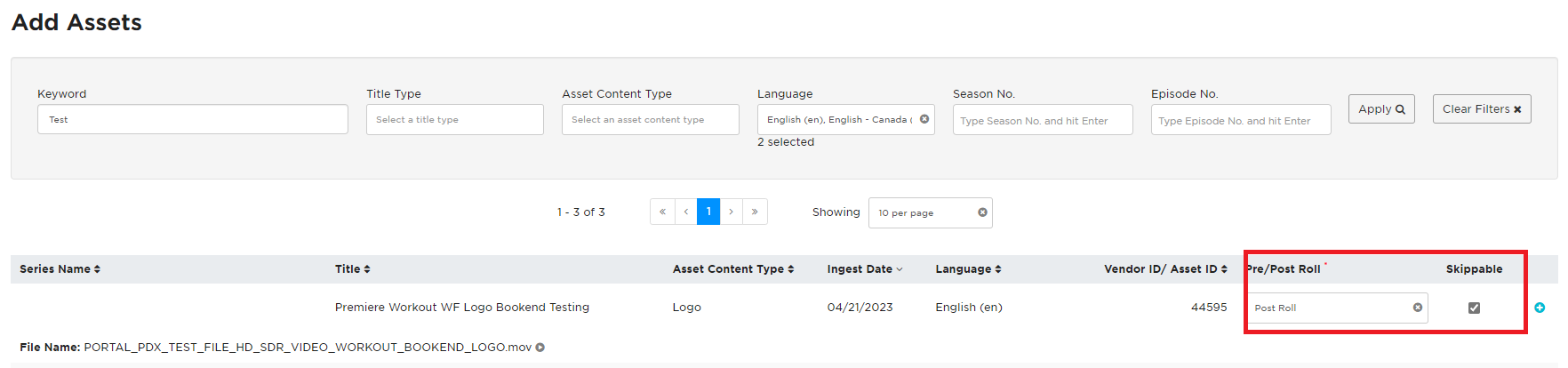Viewport: 1568px width, 368px height.
Task: Play the file name preview icon
Action: click(x=540, y=348)
